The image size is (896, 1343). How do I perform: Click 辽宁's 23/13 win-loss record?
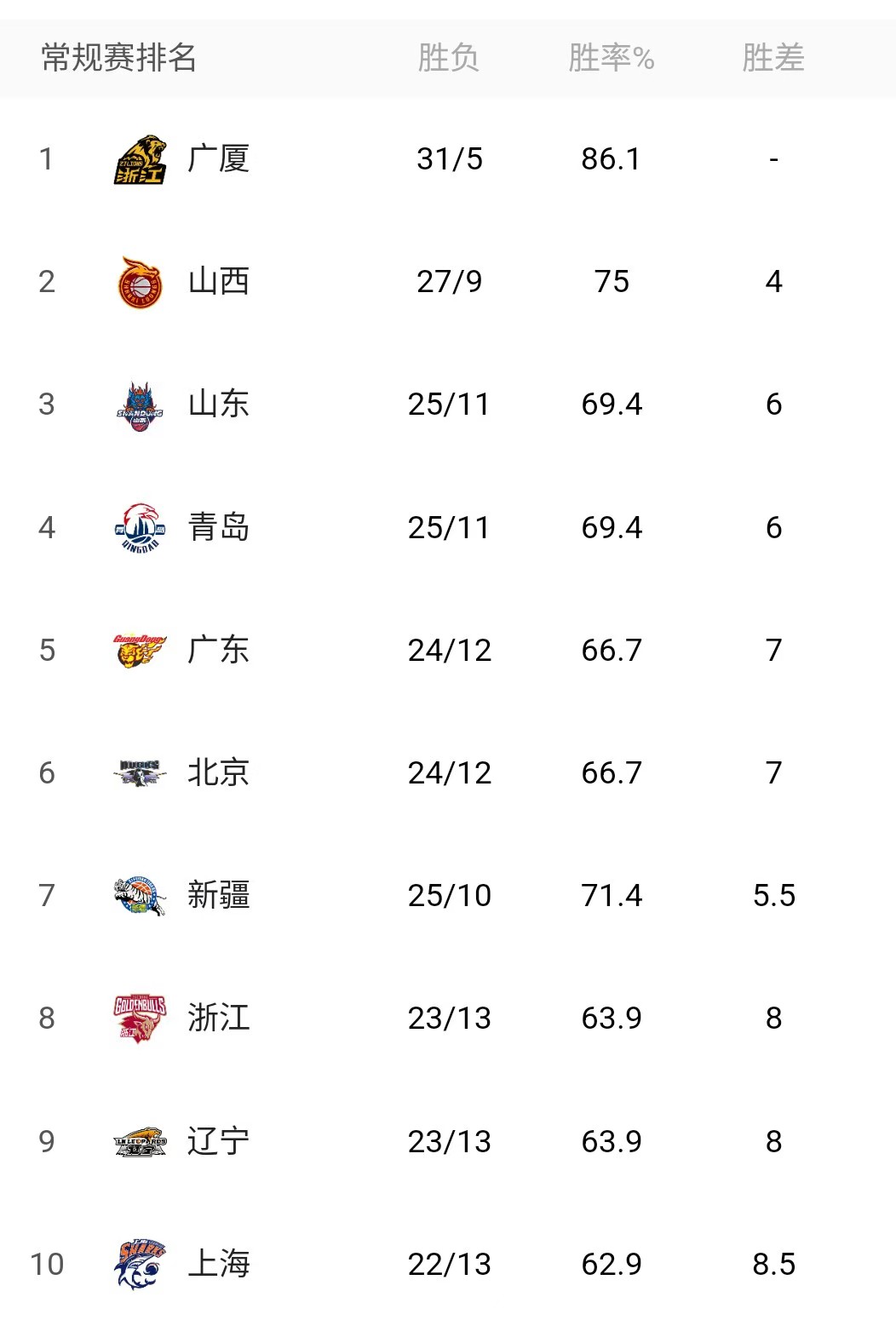point(449,1141)
